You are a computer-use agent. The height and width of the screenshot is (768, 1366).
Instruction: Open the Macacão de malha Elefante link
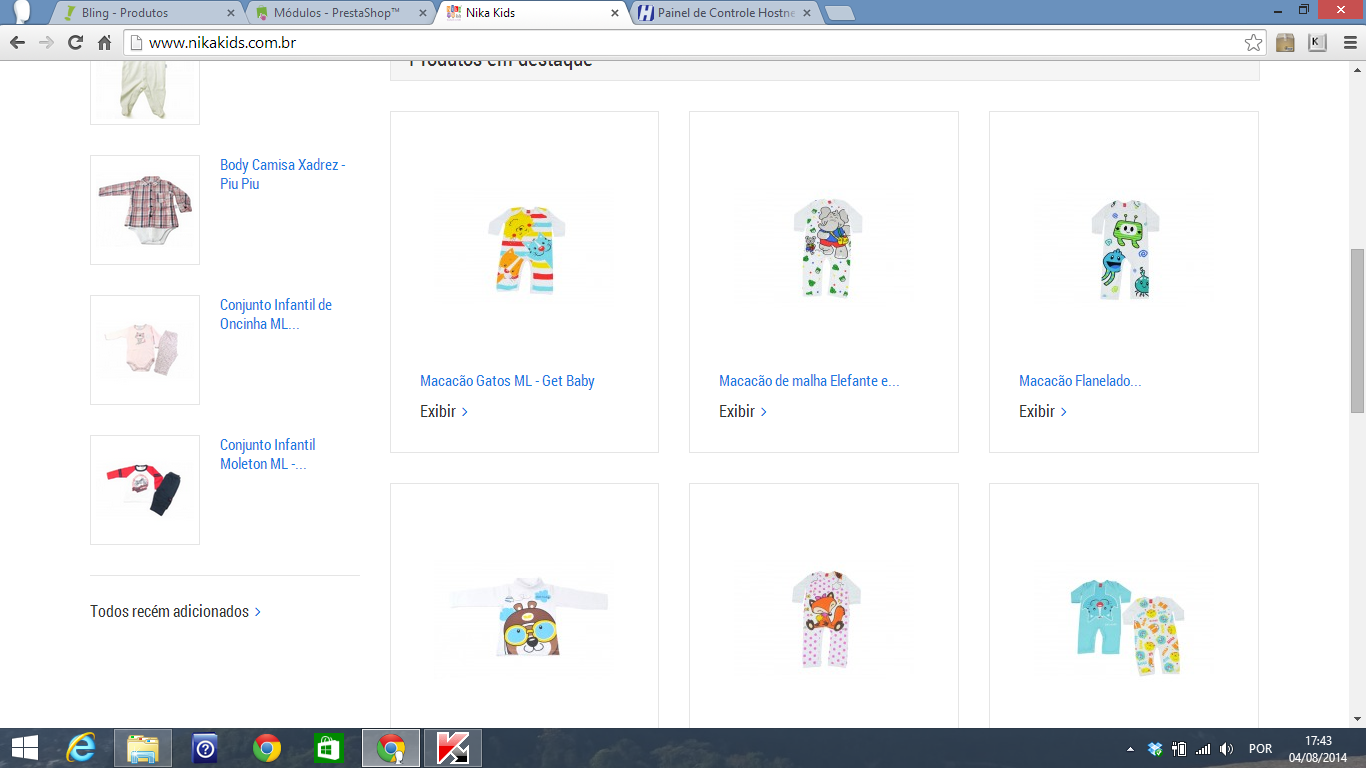[x=809, y=381]
